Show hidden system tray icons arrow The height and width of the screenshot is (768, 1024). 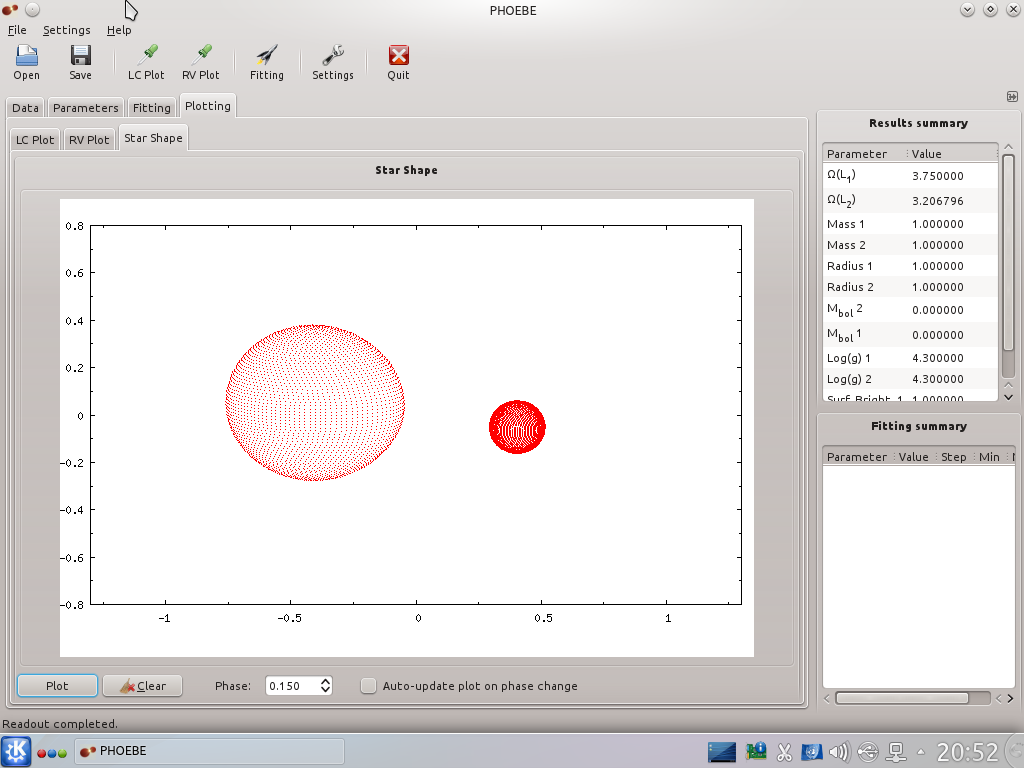click(x=921, y=751)
